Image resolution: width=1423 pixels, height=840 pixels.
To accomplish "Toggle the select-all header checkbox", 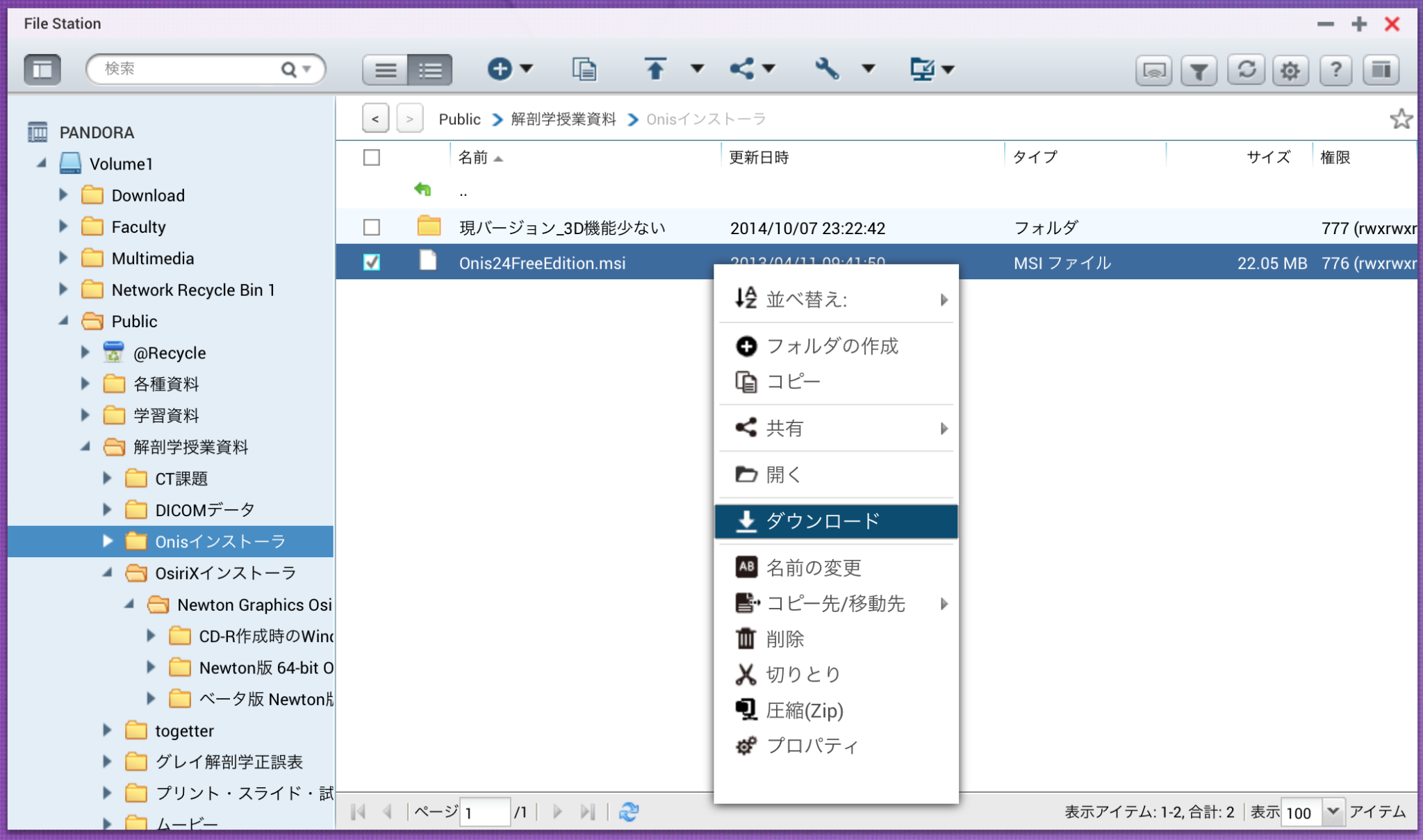I will pos(372,158).
